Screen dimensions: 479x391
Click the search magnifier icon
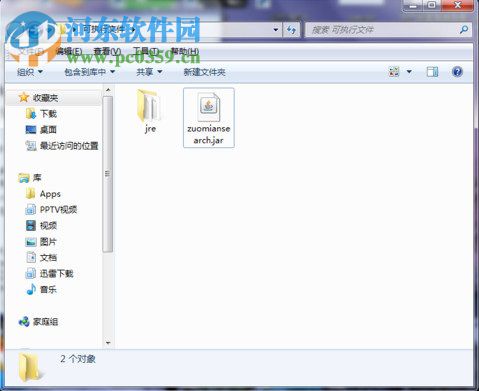tap(464, 30)
